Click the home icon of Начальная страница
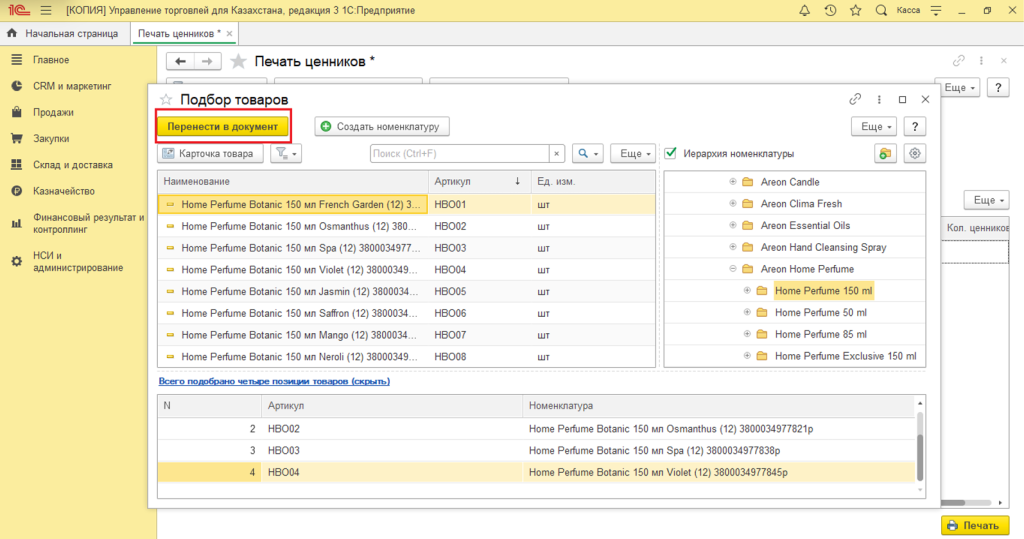 tap(12, 33)
